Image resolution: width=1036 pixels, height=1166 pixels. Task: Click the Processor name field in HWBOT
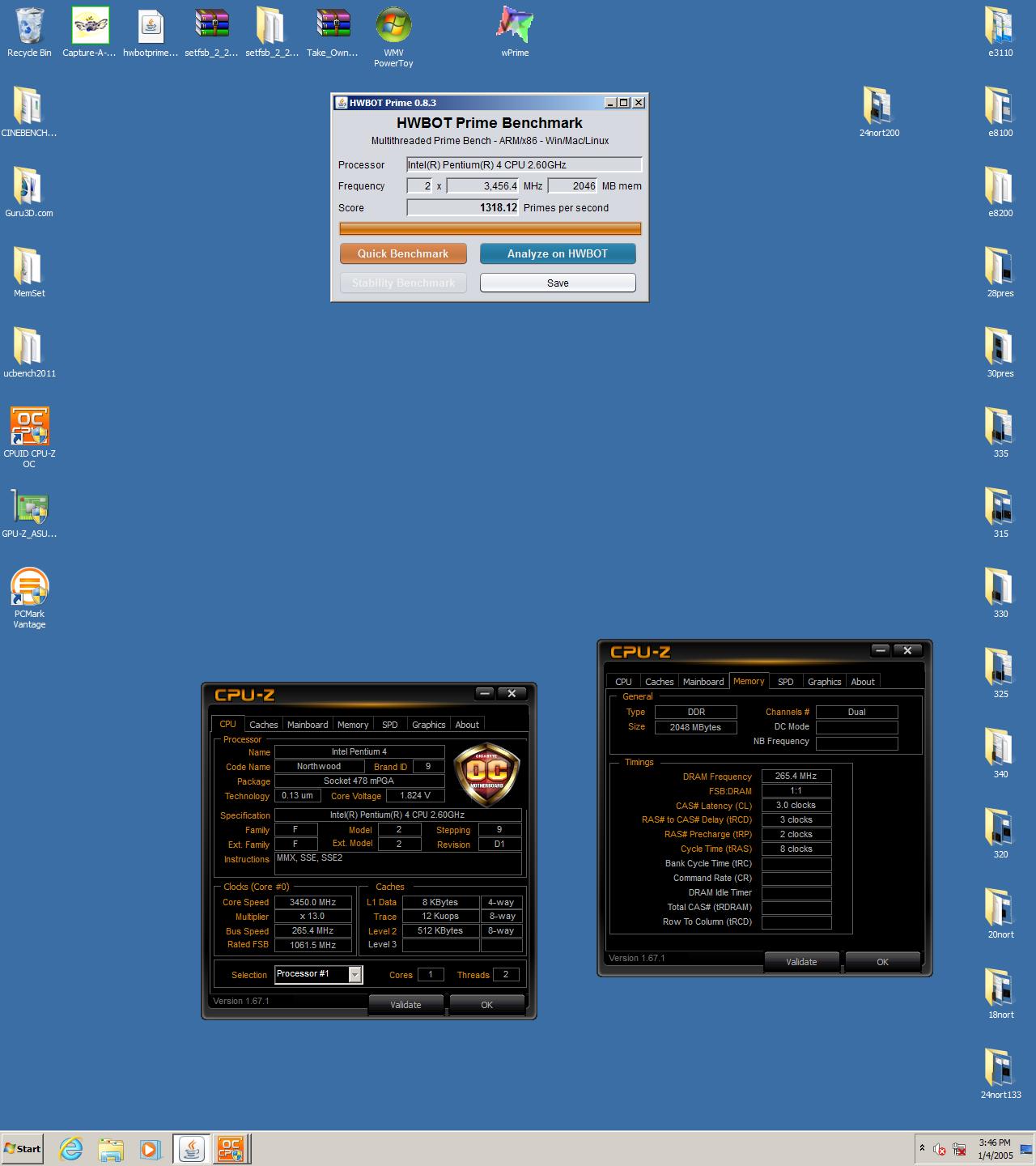524,164
